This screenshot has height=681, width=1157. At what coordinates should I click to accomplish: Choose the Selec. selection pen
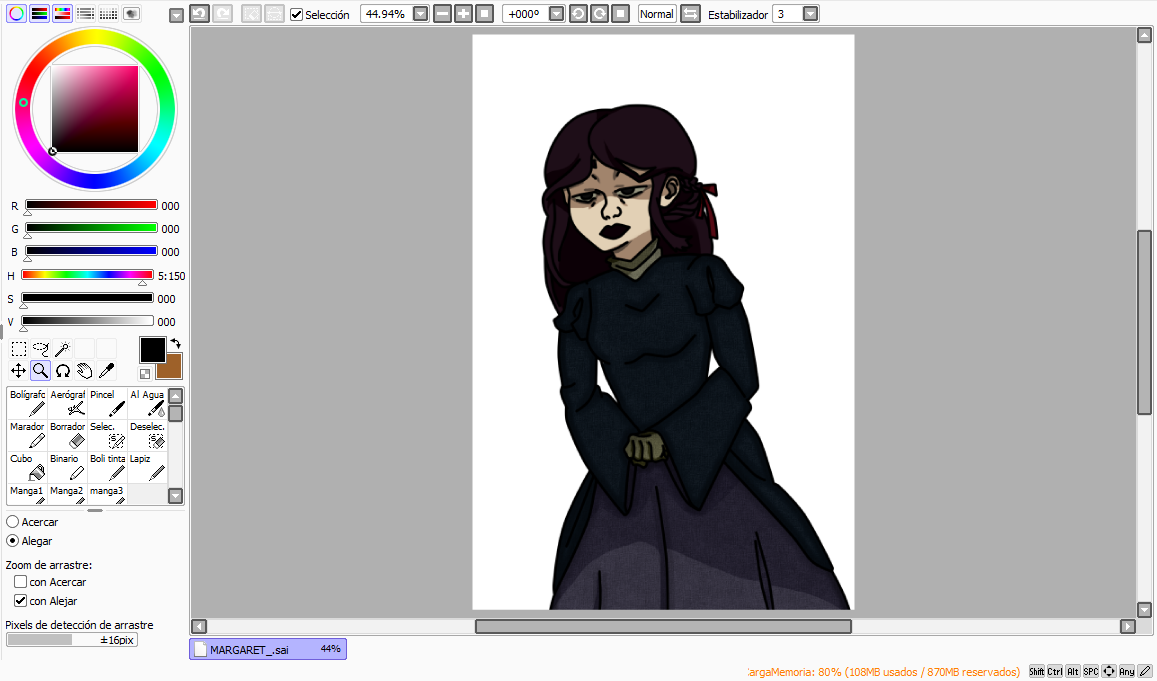pos(107,435)
